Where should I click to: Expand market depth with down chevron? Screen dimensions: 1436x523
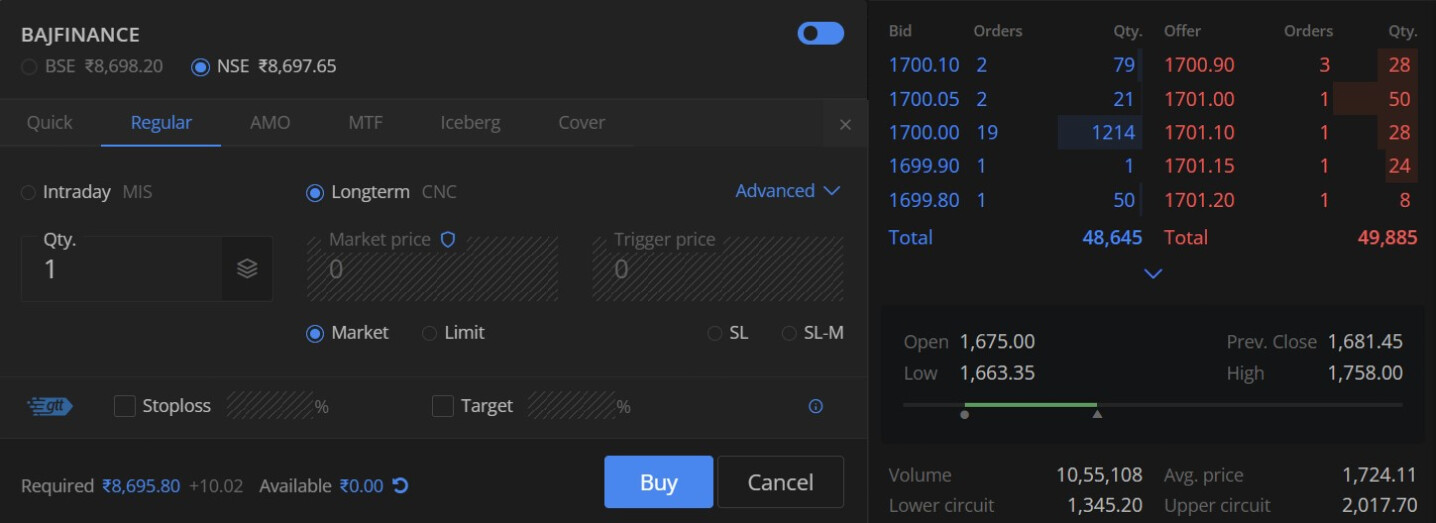click(1153, 273)
